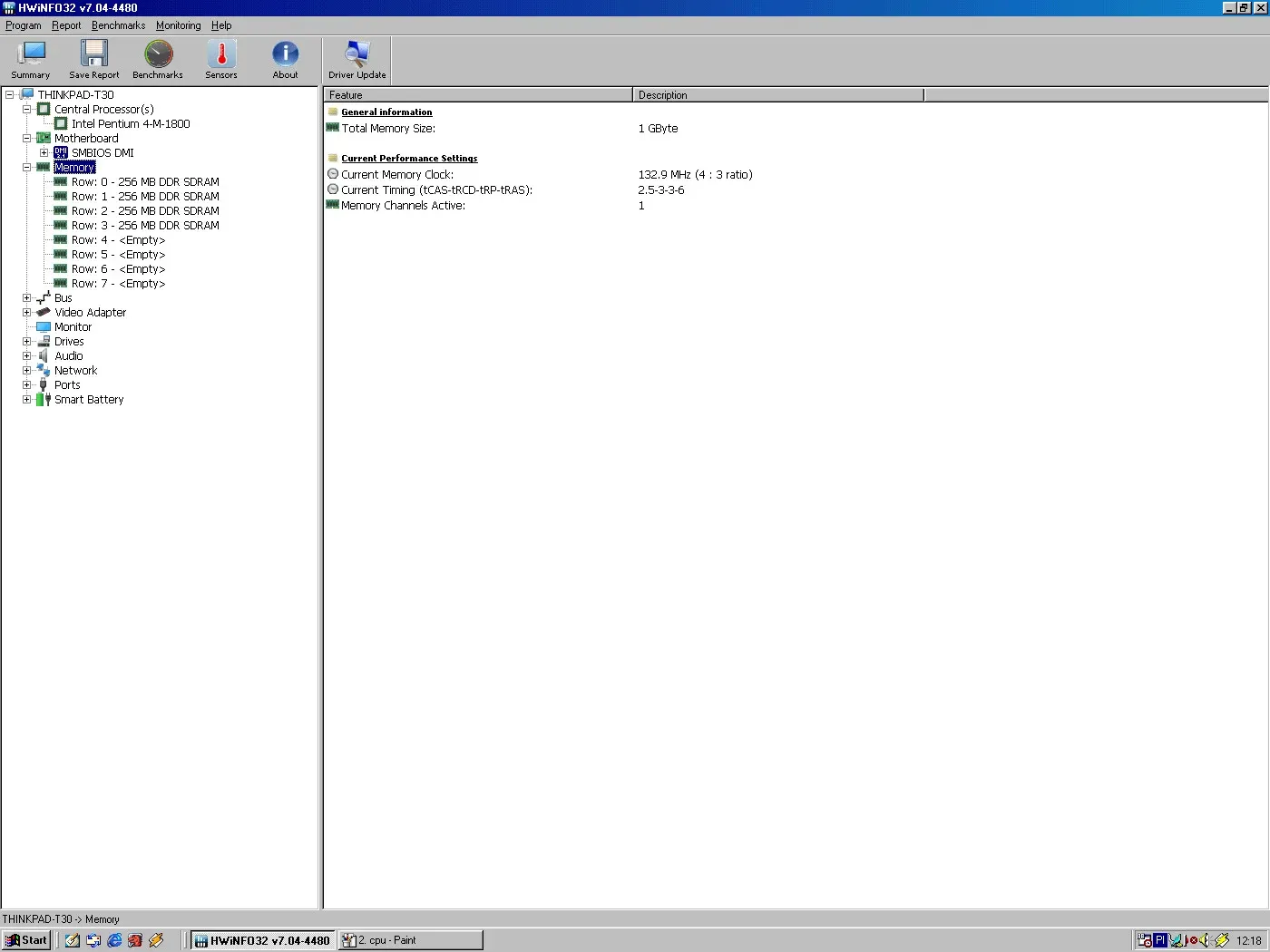Open the Windows Start button
1270x952 pixels.
point(26,940)
